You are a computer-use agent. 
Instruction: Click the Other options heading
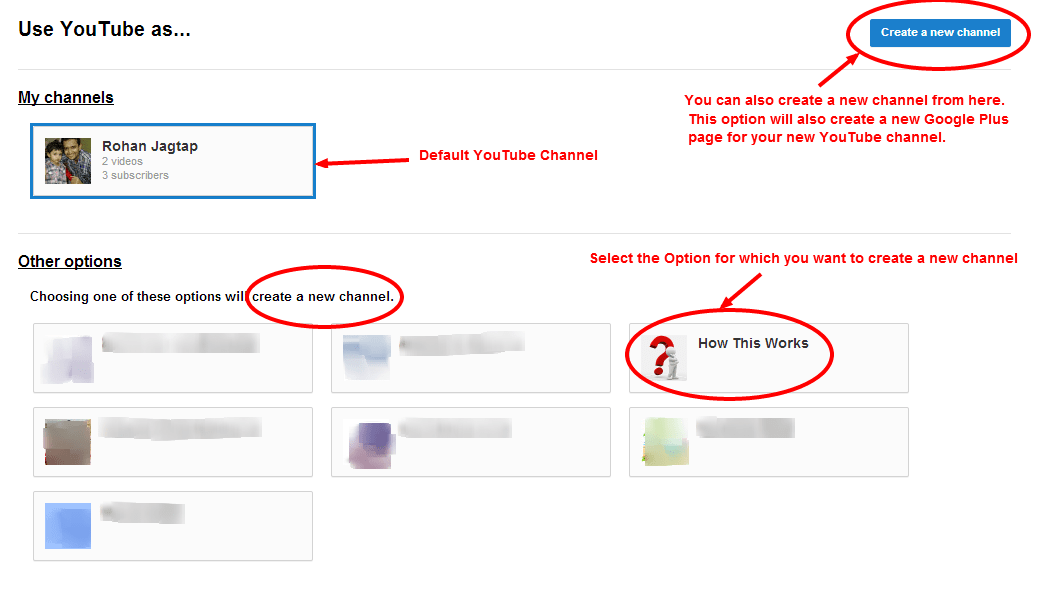coord(70,261)
